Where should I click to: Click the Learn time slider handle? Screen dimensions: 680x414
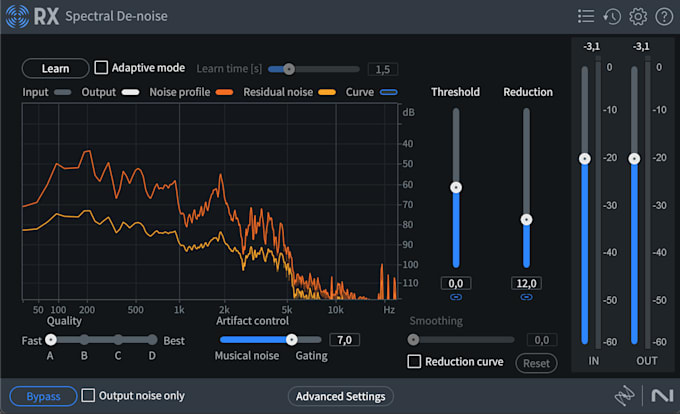coord(289,69)
